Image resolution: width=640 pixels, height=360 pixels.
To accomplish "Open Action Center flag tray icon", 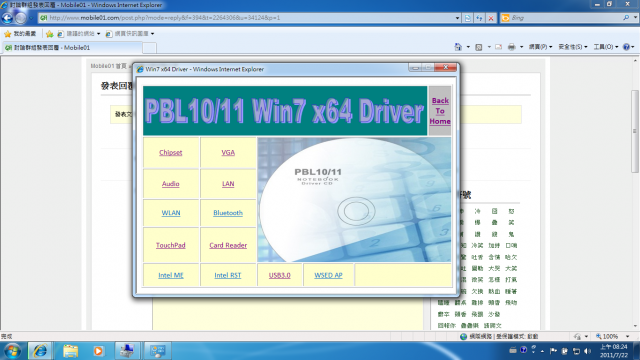I will [x=553, y=351].
